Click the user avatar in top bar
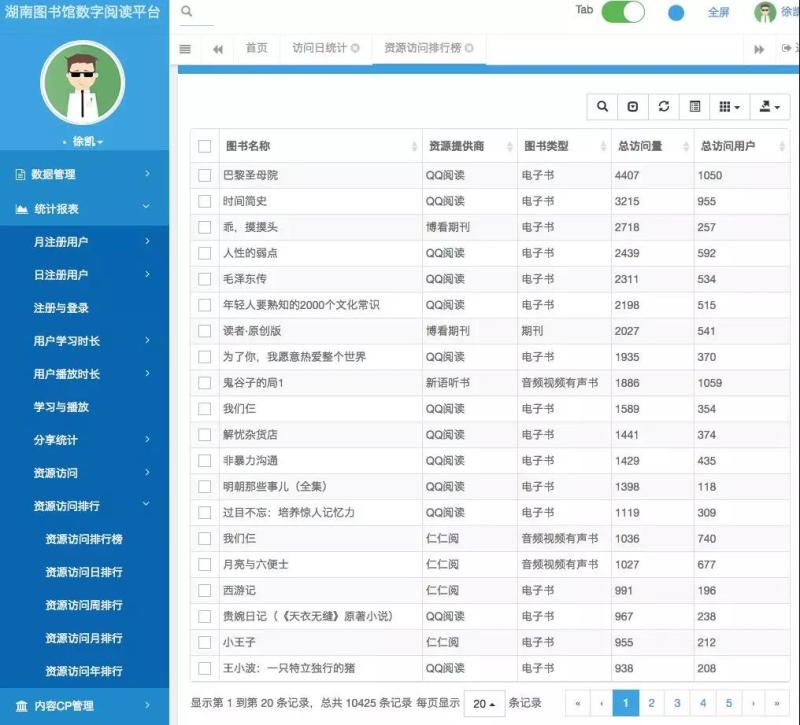800x725 pixels. pyautogui.click(x=765, y=13)
